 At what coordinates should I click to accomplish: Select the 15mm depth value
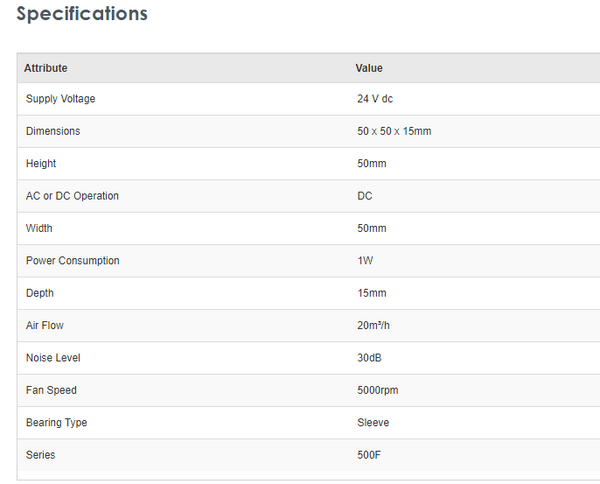(371, 293)
